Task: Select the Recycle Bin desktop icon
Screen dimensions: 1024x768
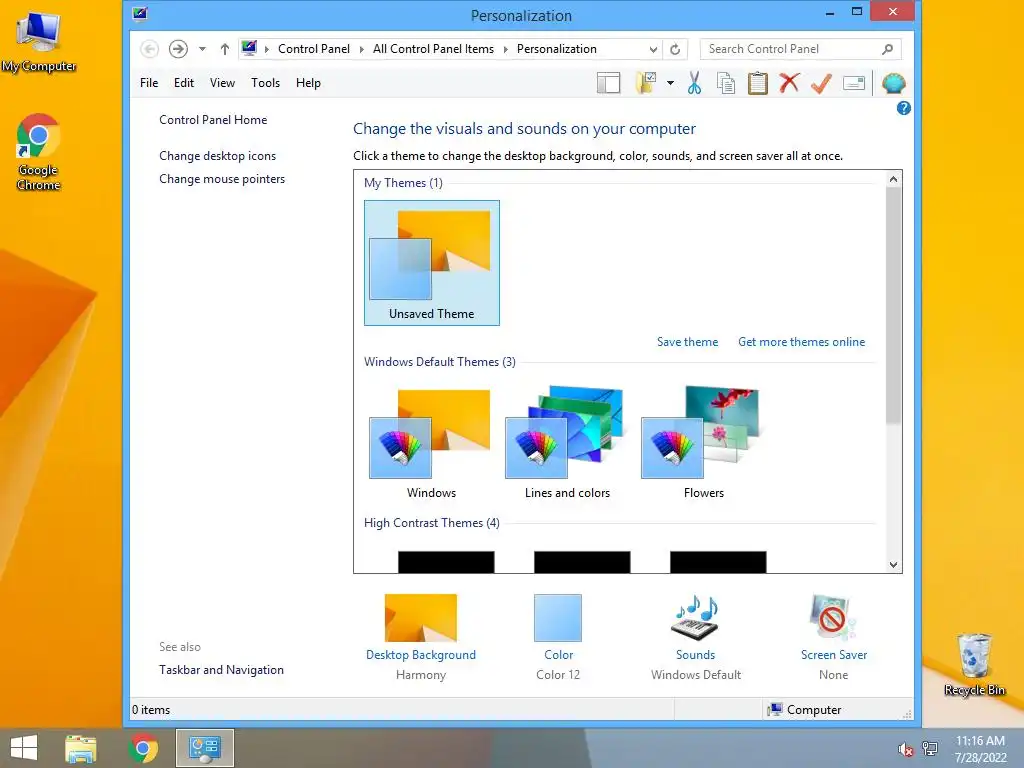Action: coord(974,664)
